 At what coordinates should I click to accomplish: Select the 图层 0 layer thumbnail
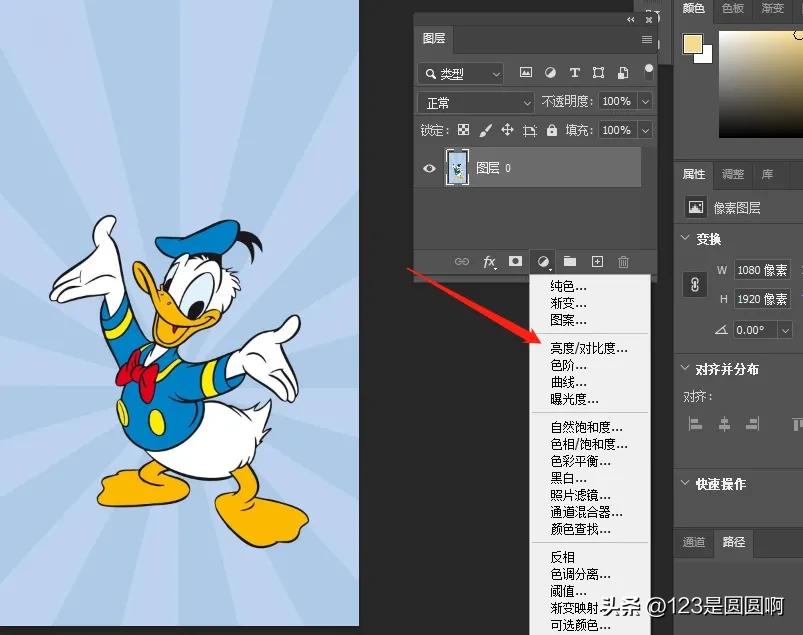pos(457,167)
